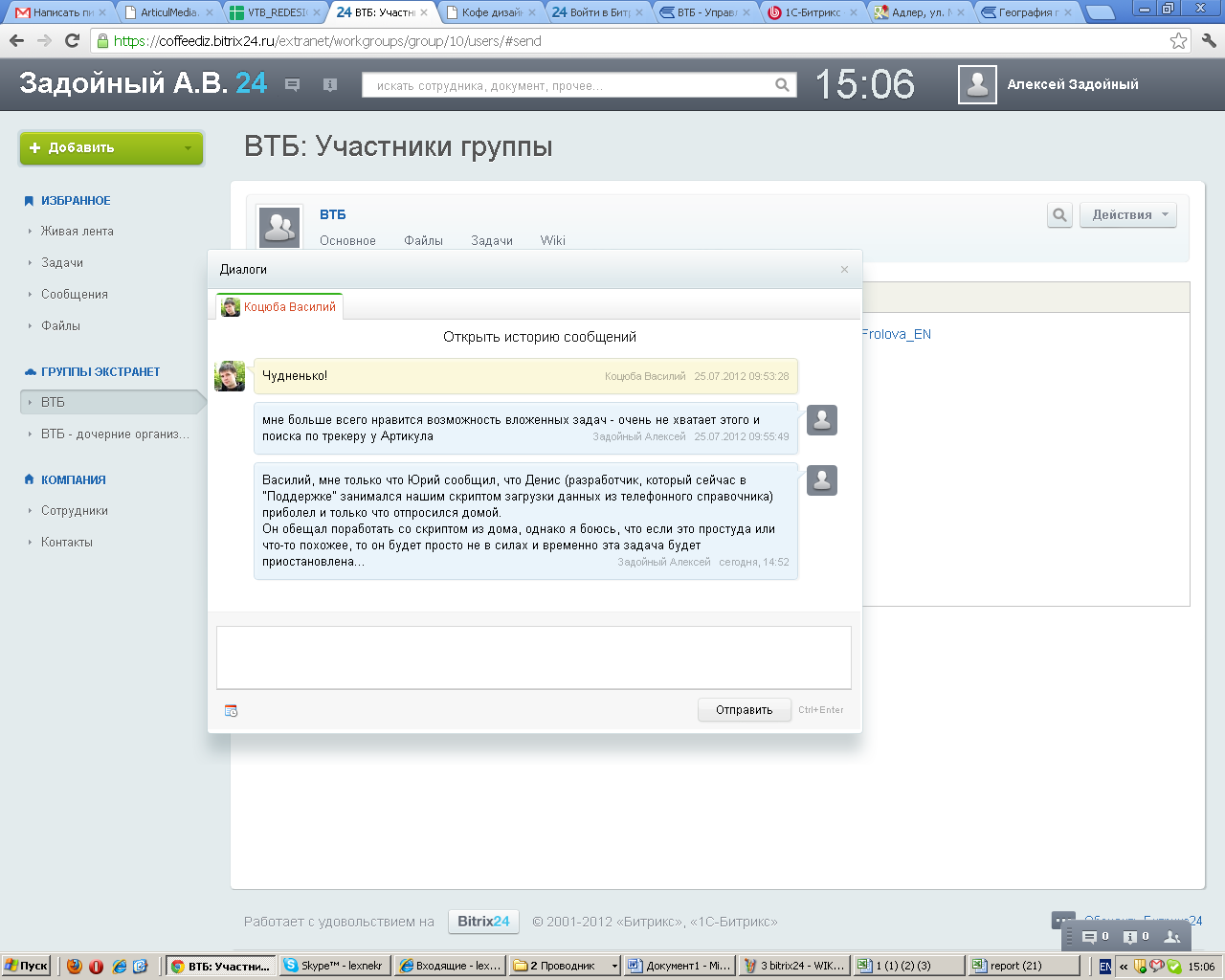Viewport: 1225px width, 980px height.
Task: Open ВТБ - дочерние организ... group
Action: (x=115, y=434)
